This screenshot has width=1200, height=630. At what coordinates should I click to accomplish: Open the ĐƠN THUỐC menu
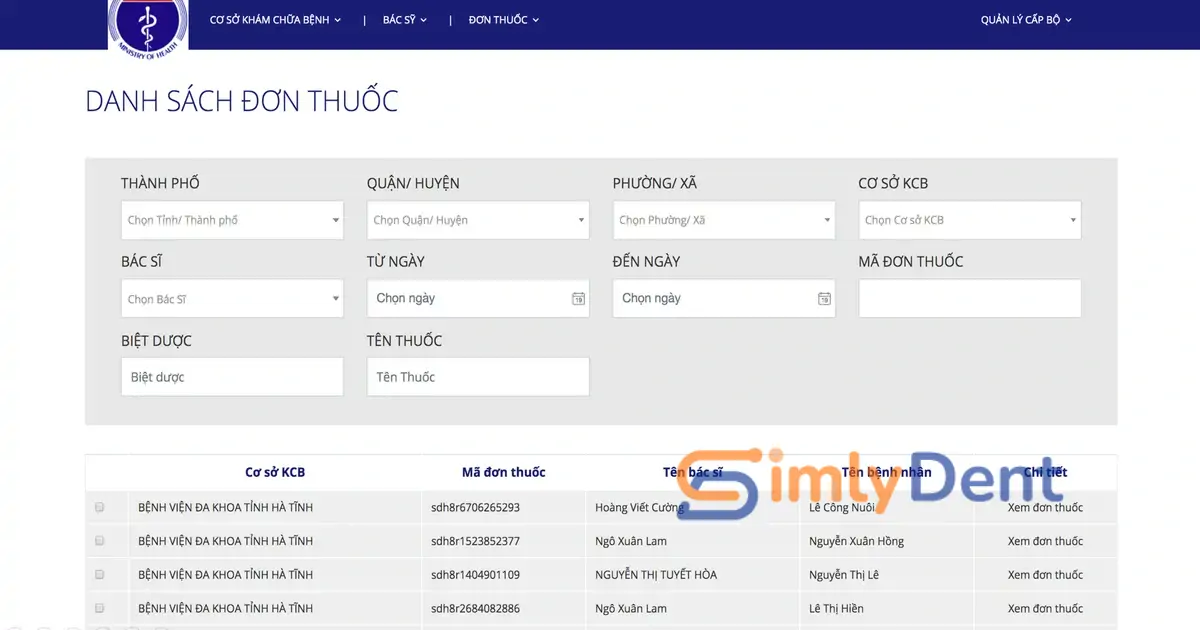coord(504,20)
